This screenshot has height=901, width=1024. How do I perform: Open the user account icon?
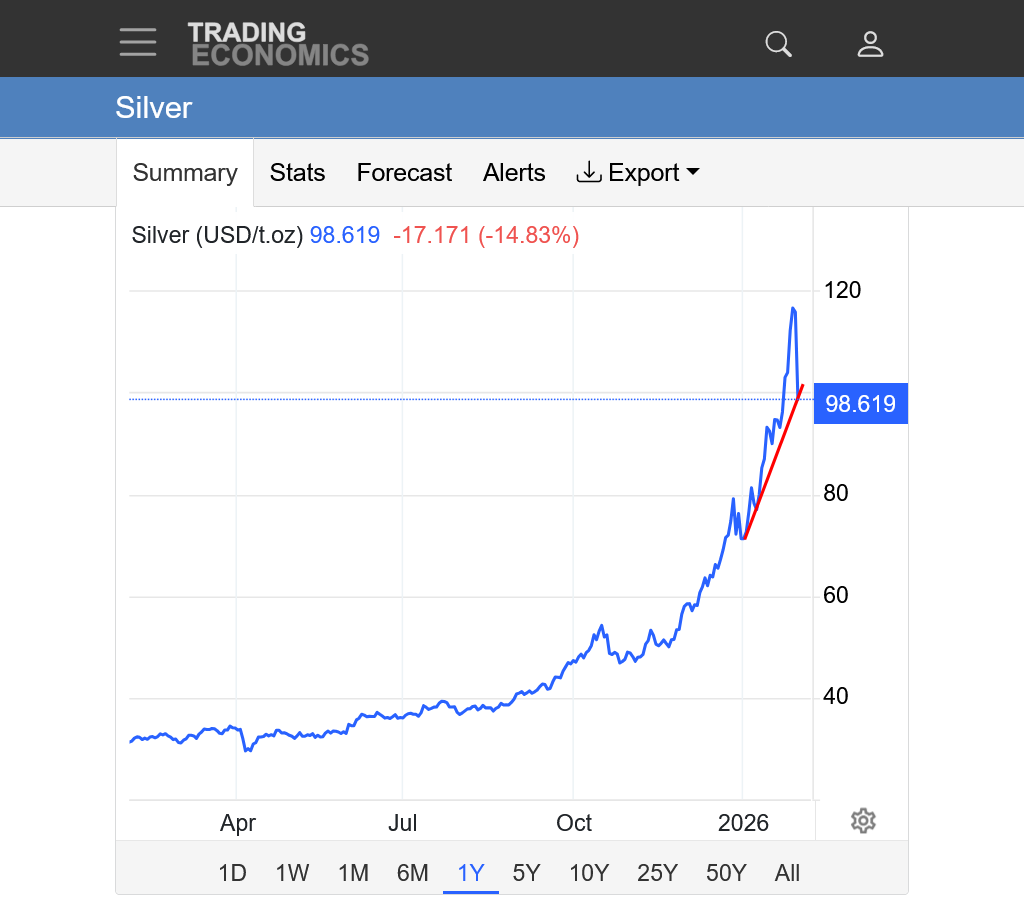[x=870, y=43]
